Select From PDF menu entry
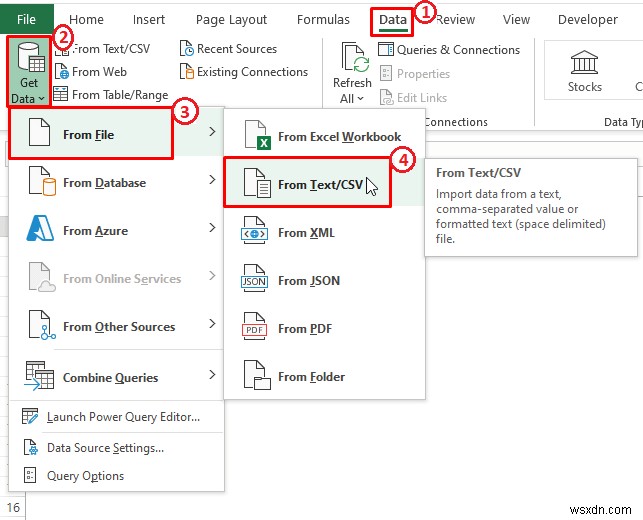The width and height of the screenshot is (643, 520). point(305,328)
